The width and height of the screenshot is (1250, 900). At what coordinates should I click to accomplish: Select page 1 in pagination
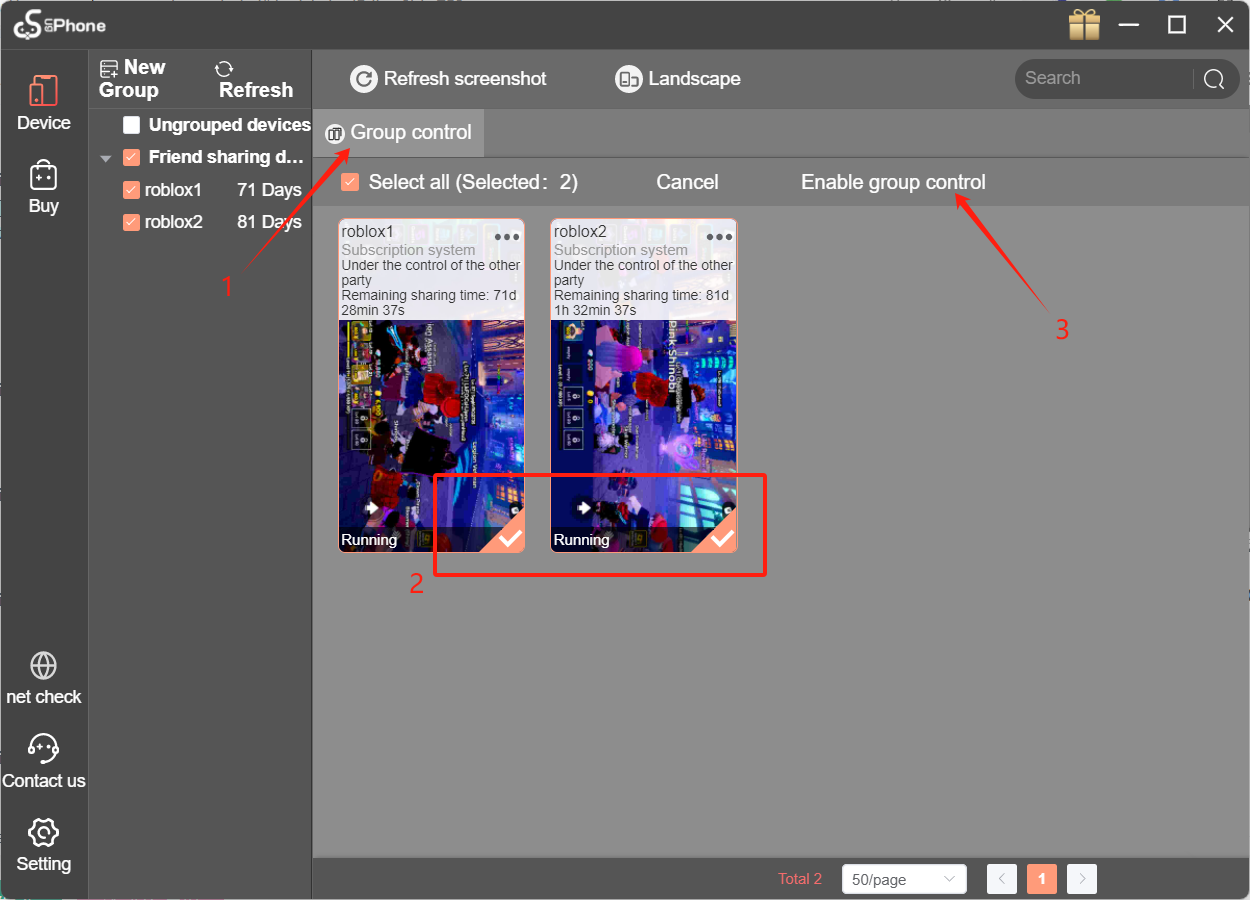(1042, 879)
